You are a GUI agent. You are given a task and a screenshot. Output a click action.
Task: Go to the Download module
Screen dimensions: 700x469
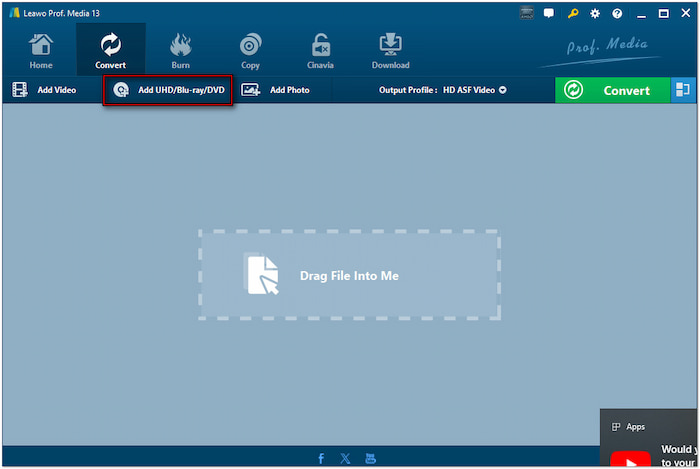point(390,51)
